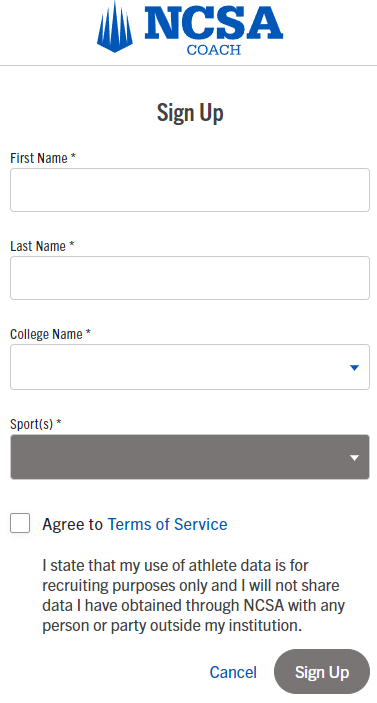
Task: Click the Sign Up page heading
Action: [x=190, y=113]
